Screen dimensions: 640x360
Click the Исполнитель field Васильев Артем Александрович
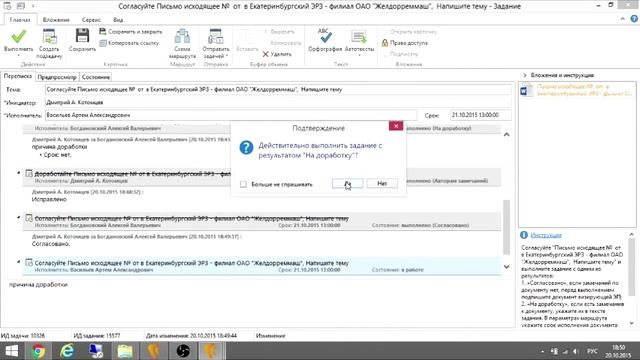tap(231, 115)
